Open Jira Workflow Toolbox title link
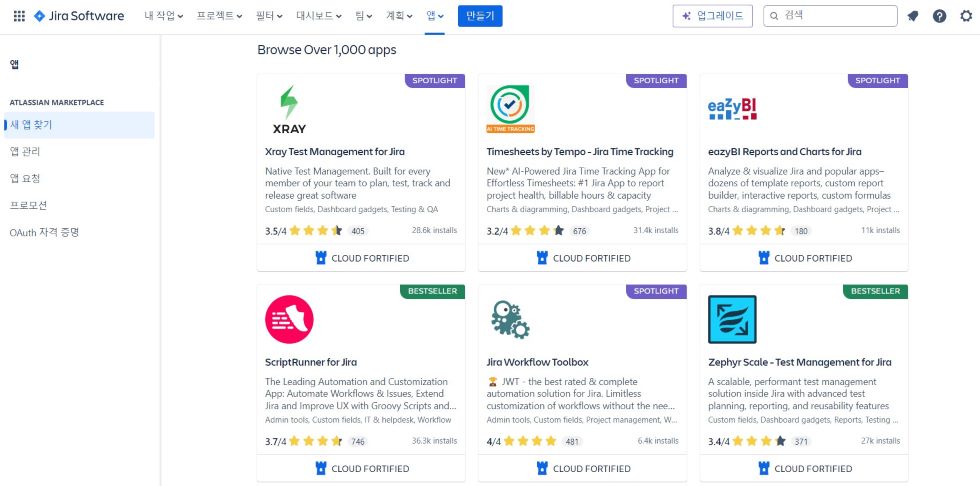The height and width of the screenshot is (486, 980). (x=538, y=362)
